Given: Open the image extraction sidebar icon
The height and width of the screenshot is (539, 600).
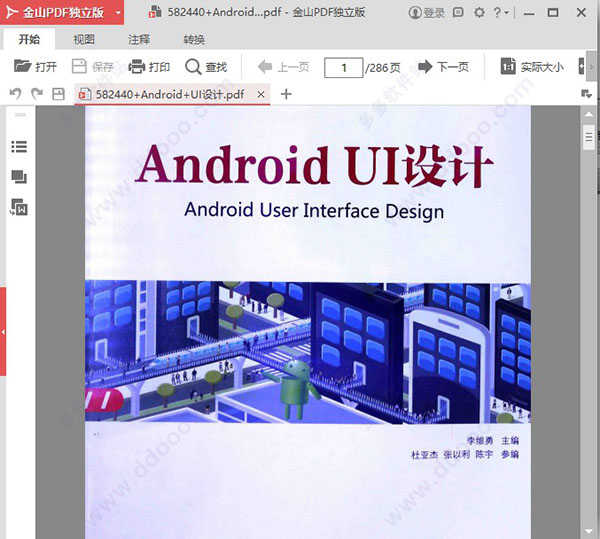Looking at the screenshot, I should coord(19,207).
